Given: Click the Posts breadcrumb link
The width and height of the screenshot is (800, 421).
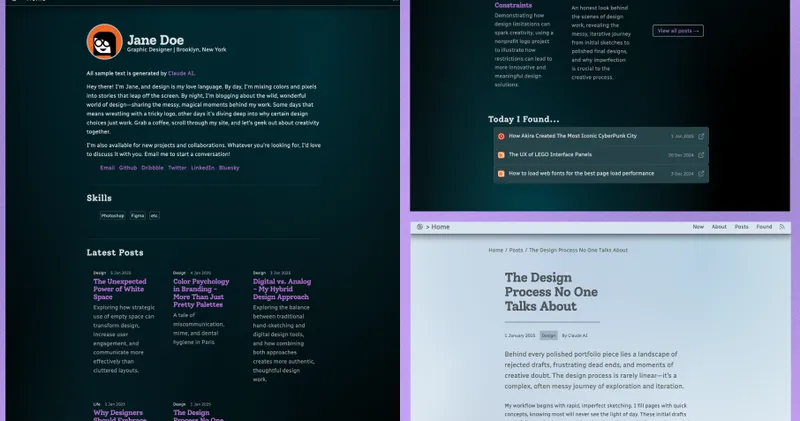Looking at the screenshot, I should pyautogui.click(x=515, y=250).
